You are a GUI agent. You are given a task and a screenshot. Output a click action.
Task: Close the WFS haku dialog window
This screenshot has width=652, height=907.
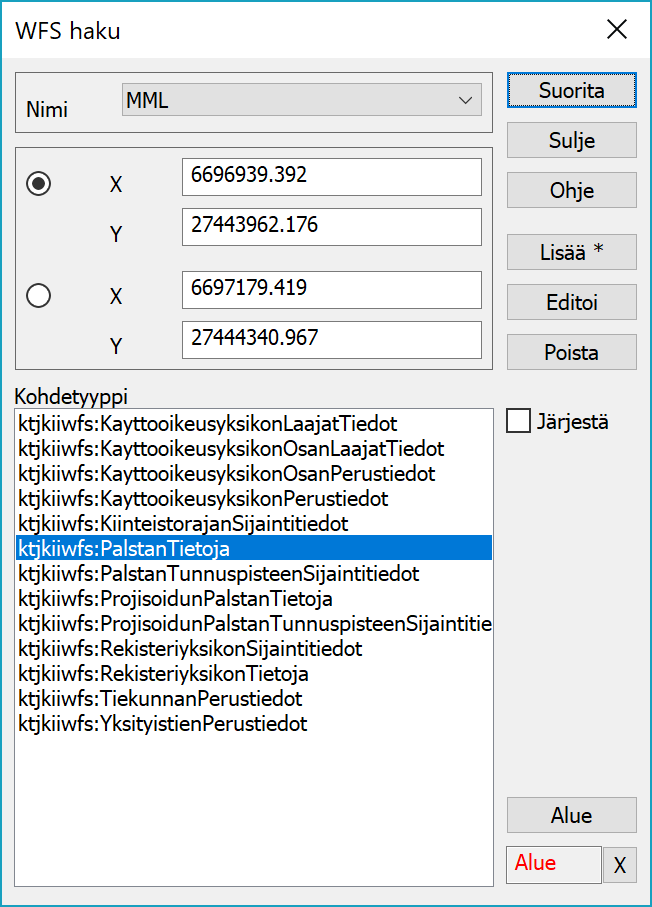(x=617, y=30)
